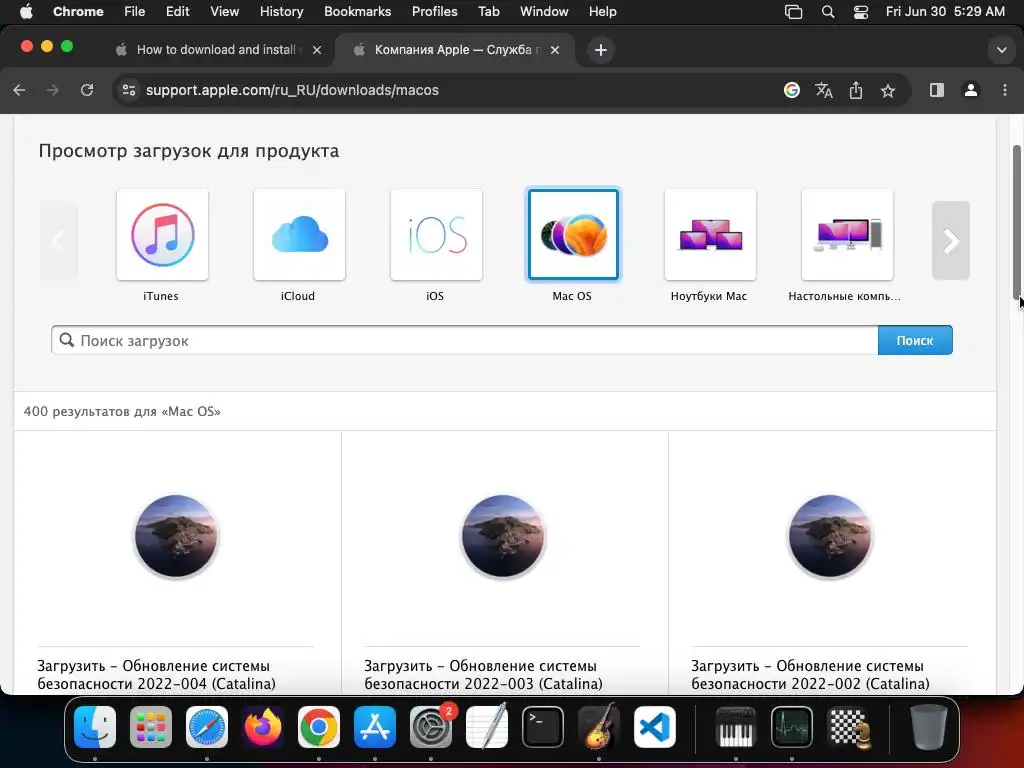Open the Help menu
1024x768 pixels.
pyautogui.click(x=602, y=11)
